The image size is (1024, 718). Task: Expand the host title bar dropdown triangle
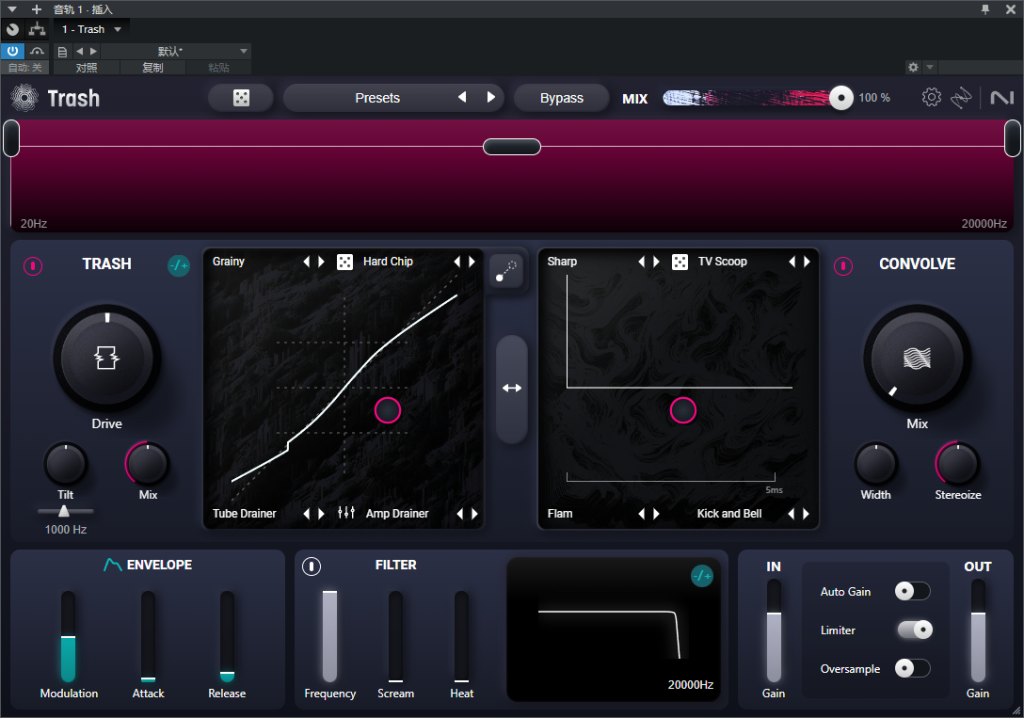tap(12, 9)
